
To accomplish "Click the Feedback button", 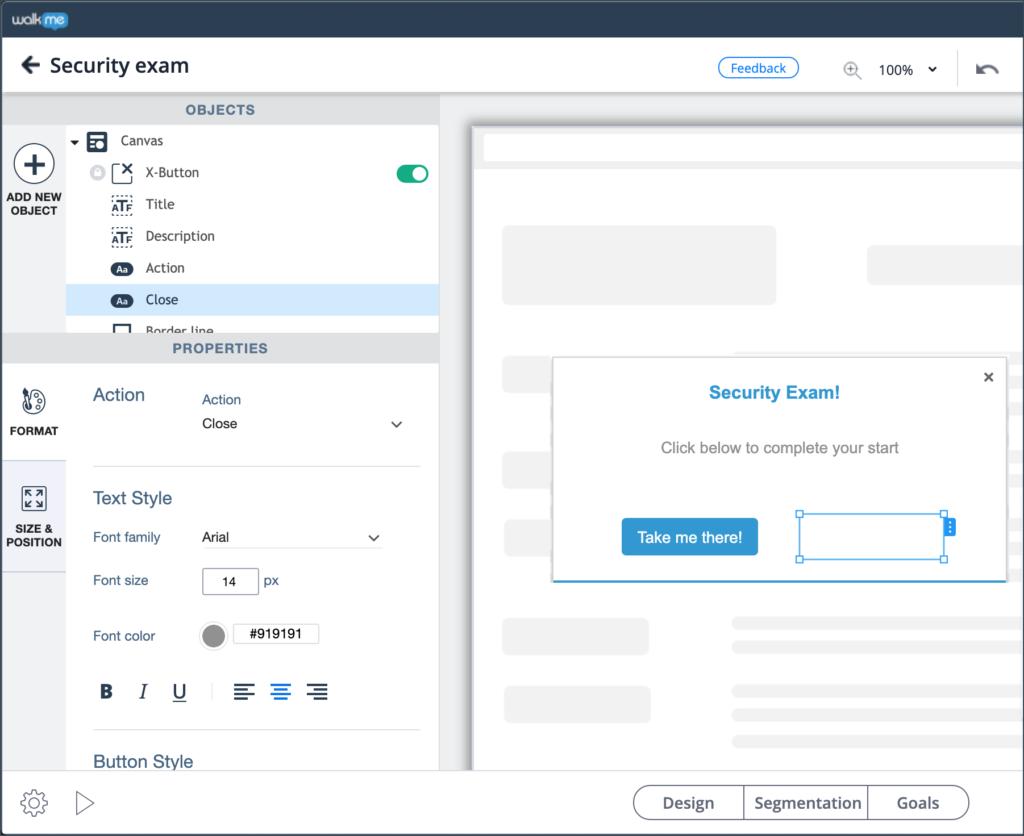I will pos(758,68).
